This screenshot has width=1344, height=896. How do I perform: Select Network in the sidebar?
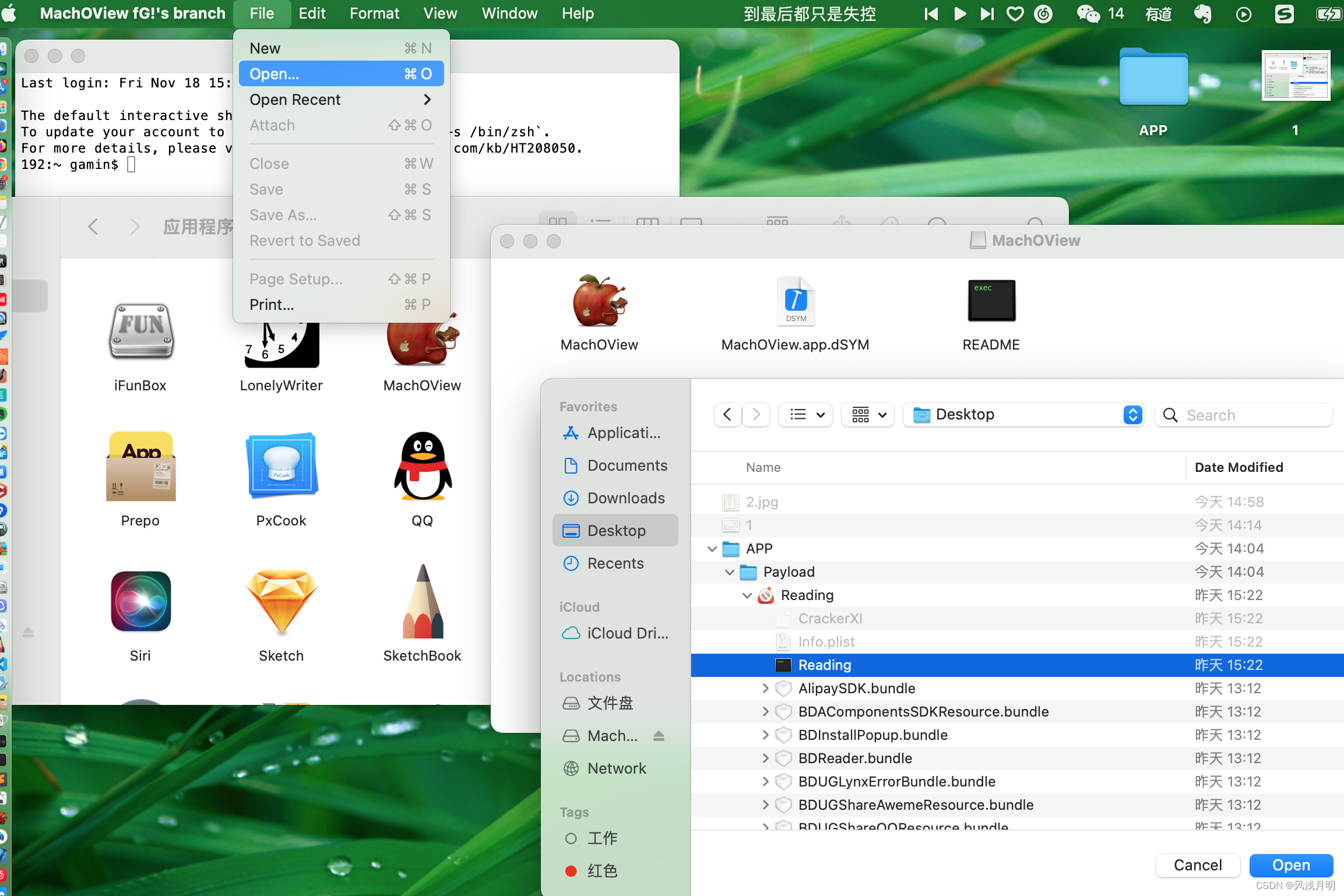coord(615,768)
